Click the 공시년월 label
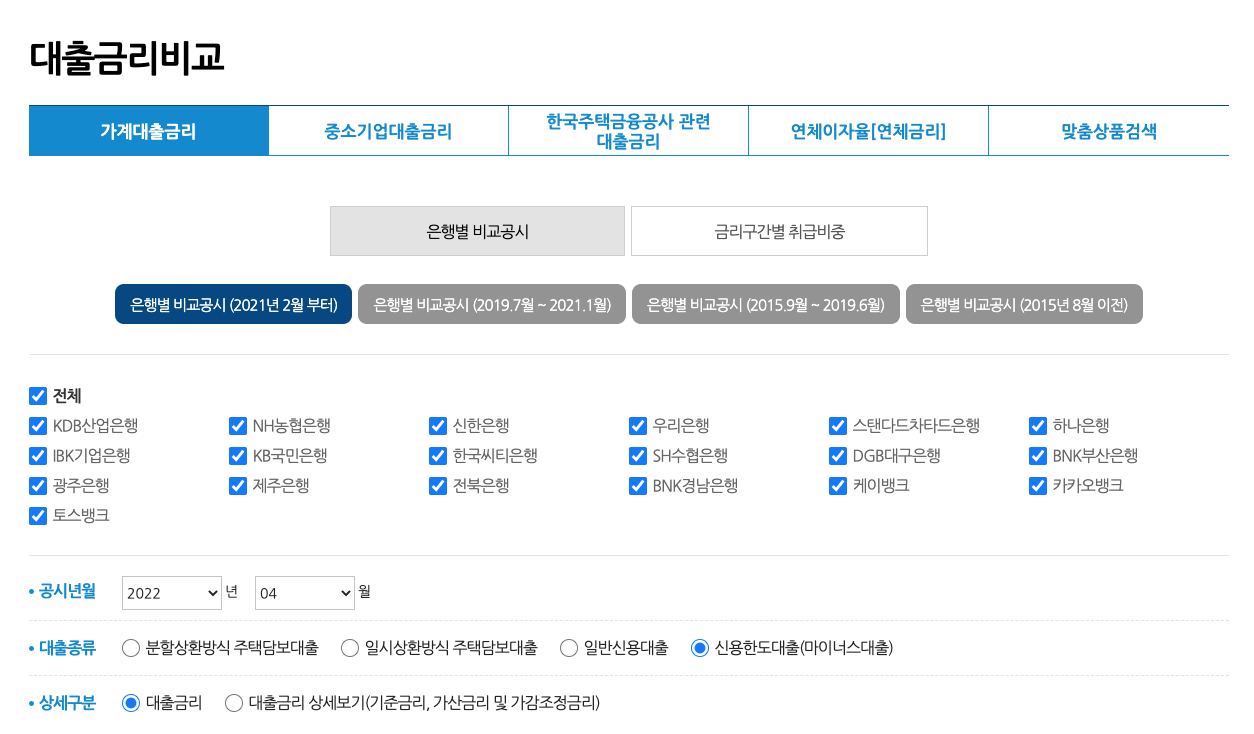The image size is (1254, 734). (x=68, y=591)
